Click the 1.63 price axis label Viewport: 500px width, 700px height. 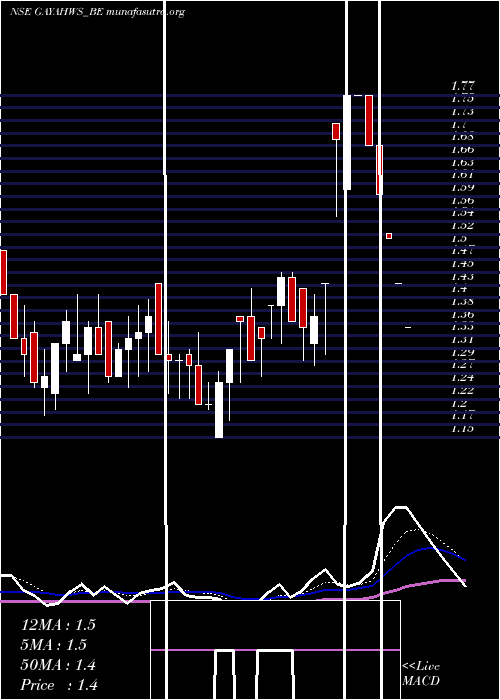[462, 162]
